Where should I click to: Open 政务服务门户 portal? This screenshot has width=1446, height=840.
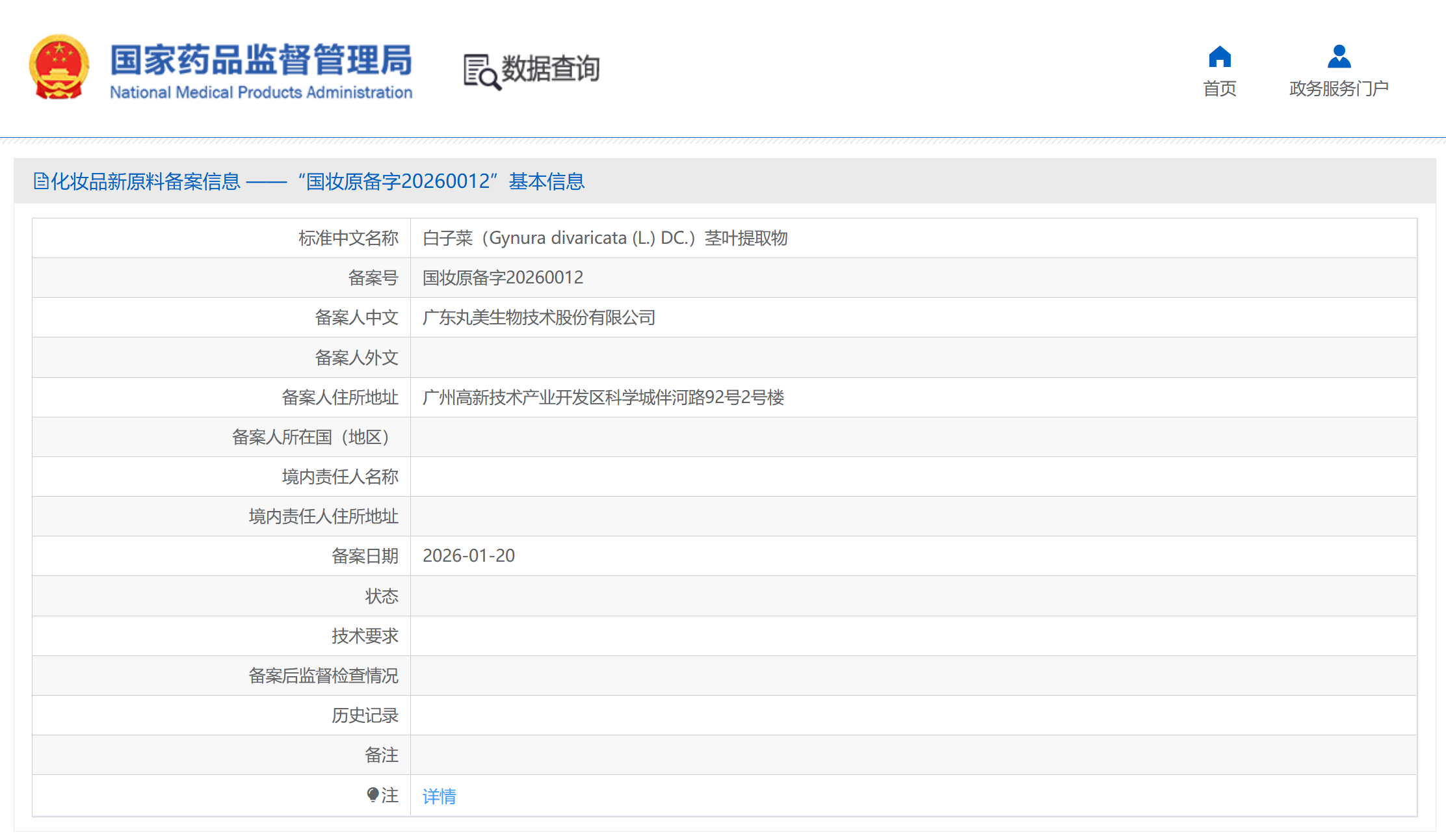coord(1339,88)
